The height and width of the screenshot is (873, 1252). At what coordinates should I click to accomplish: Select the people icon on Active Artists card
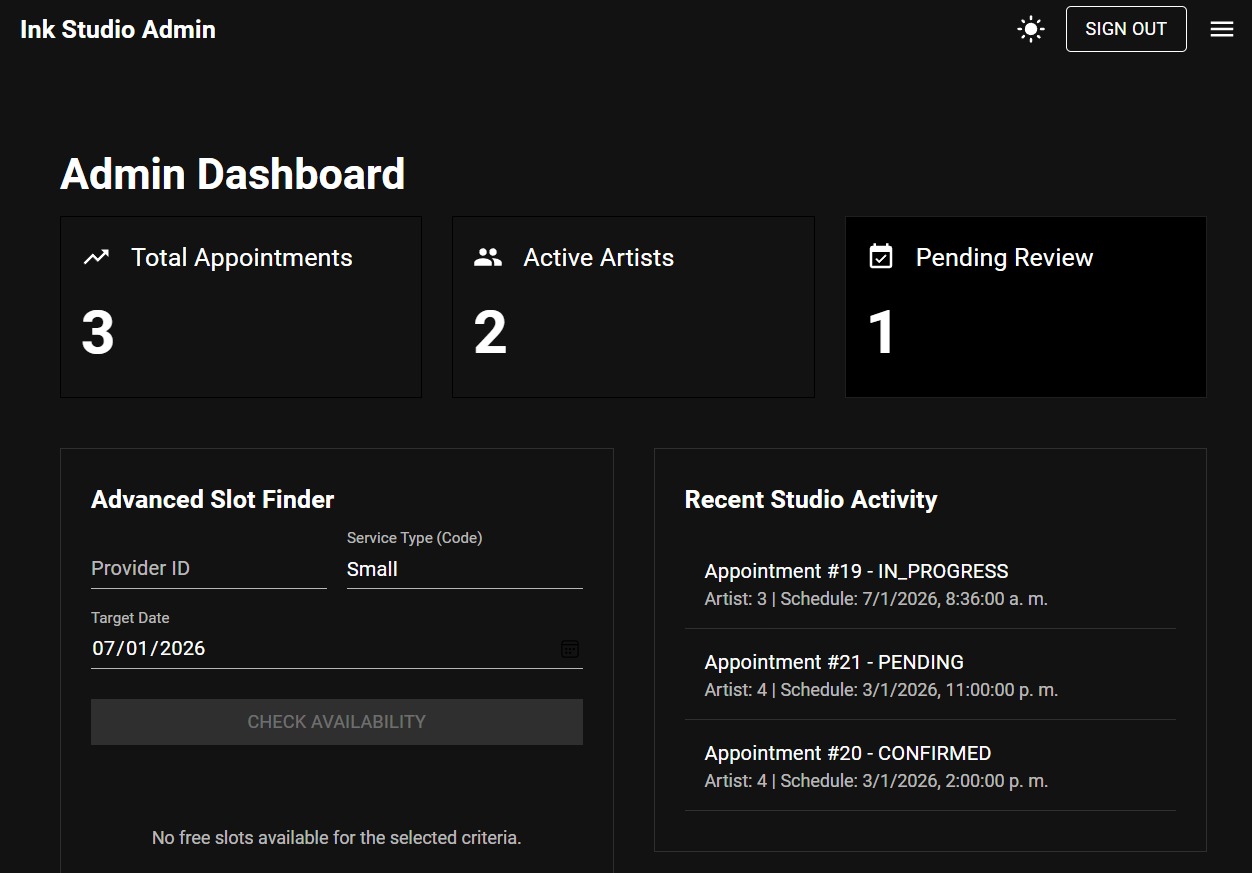[487, 257]
